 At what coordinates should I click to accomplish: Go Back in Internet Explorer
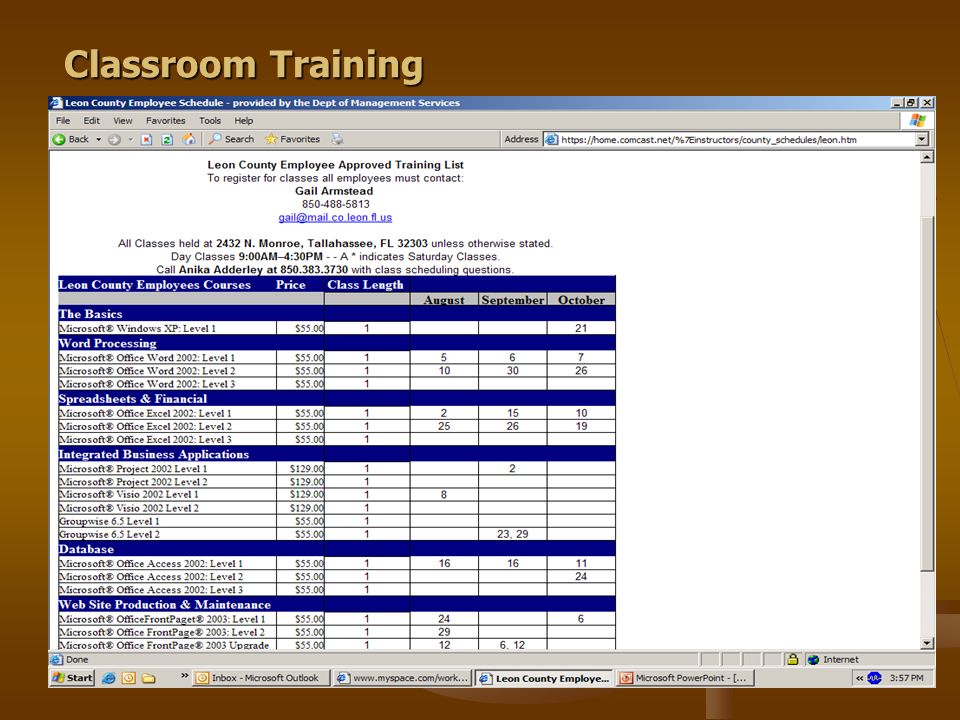click(71, 140)
